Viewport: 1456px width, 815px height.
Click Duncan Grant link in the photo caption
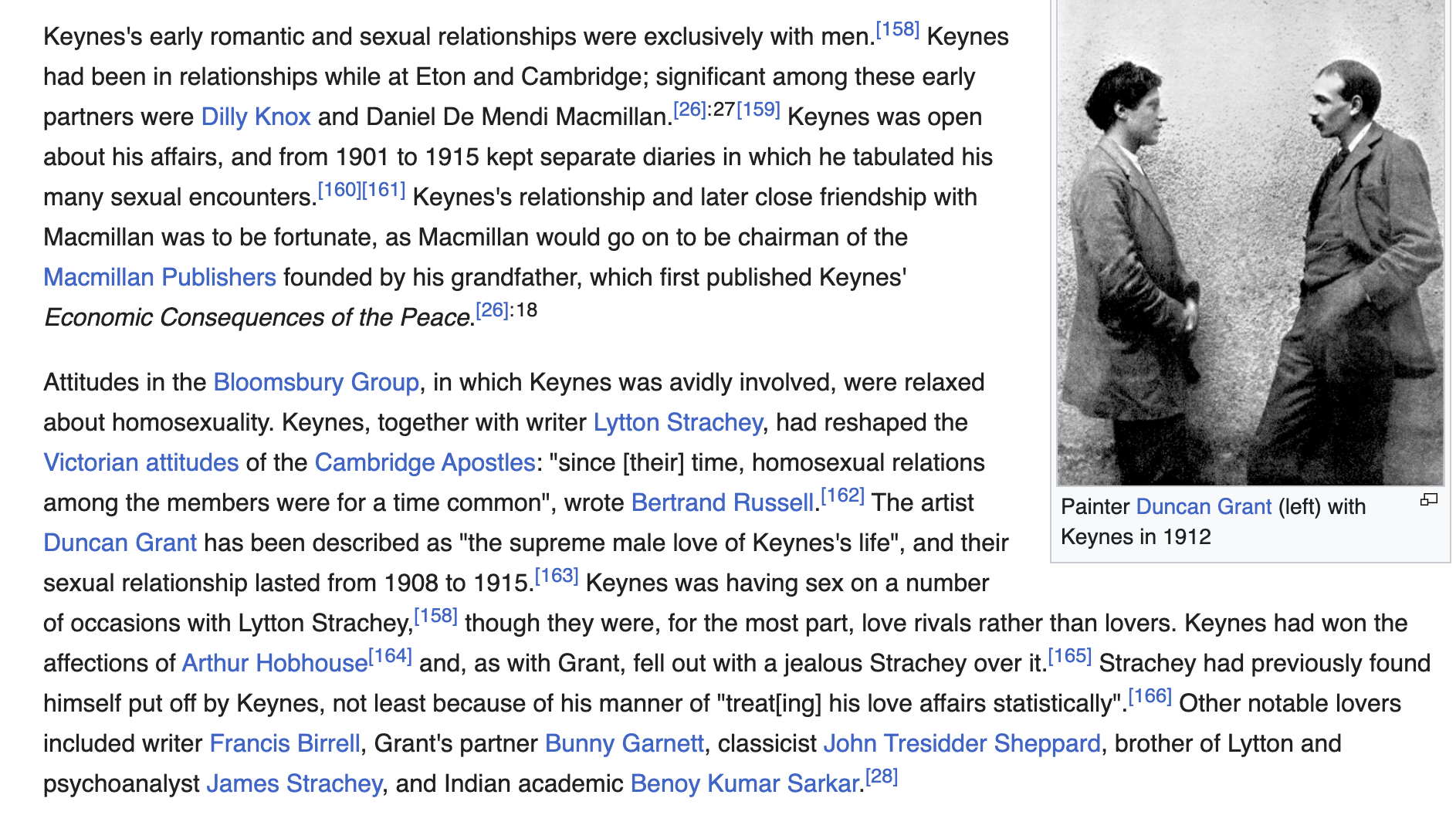pyautogui.click(x=1204, y=507)
